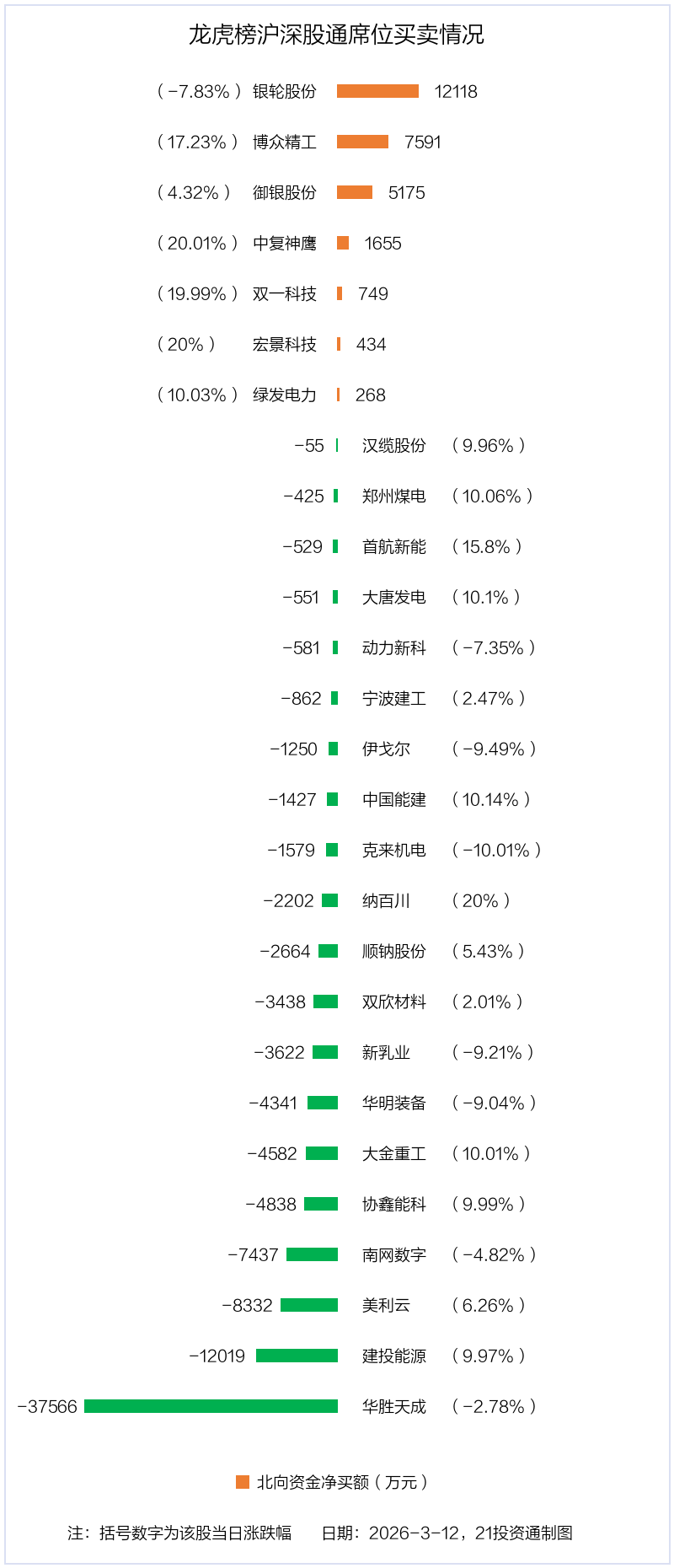Click the 美利云 green bar
This screenshot has height=1568, width=674.
[309, 1305]
